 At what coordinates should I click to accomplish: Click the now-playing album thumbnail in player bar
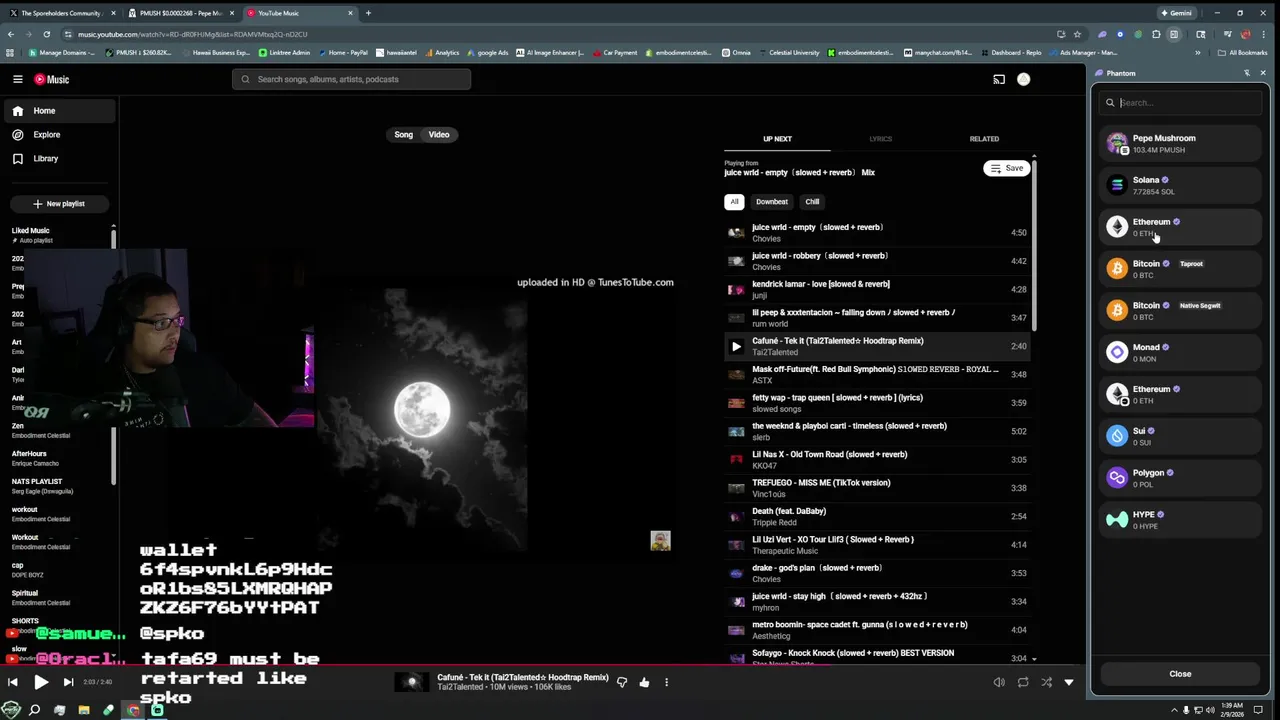[x=411, y=682]
